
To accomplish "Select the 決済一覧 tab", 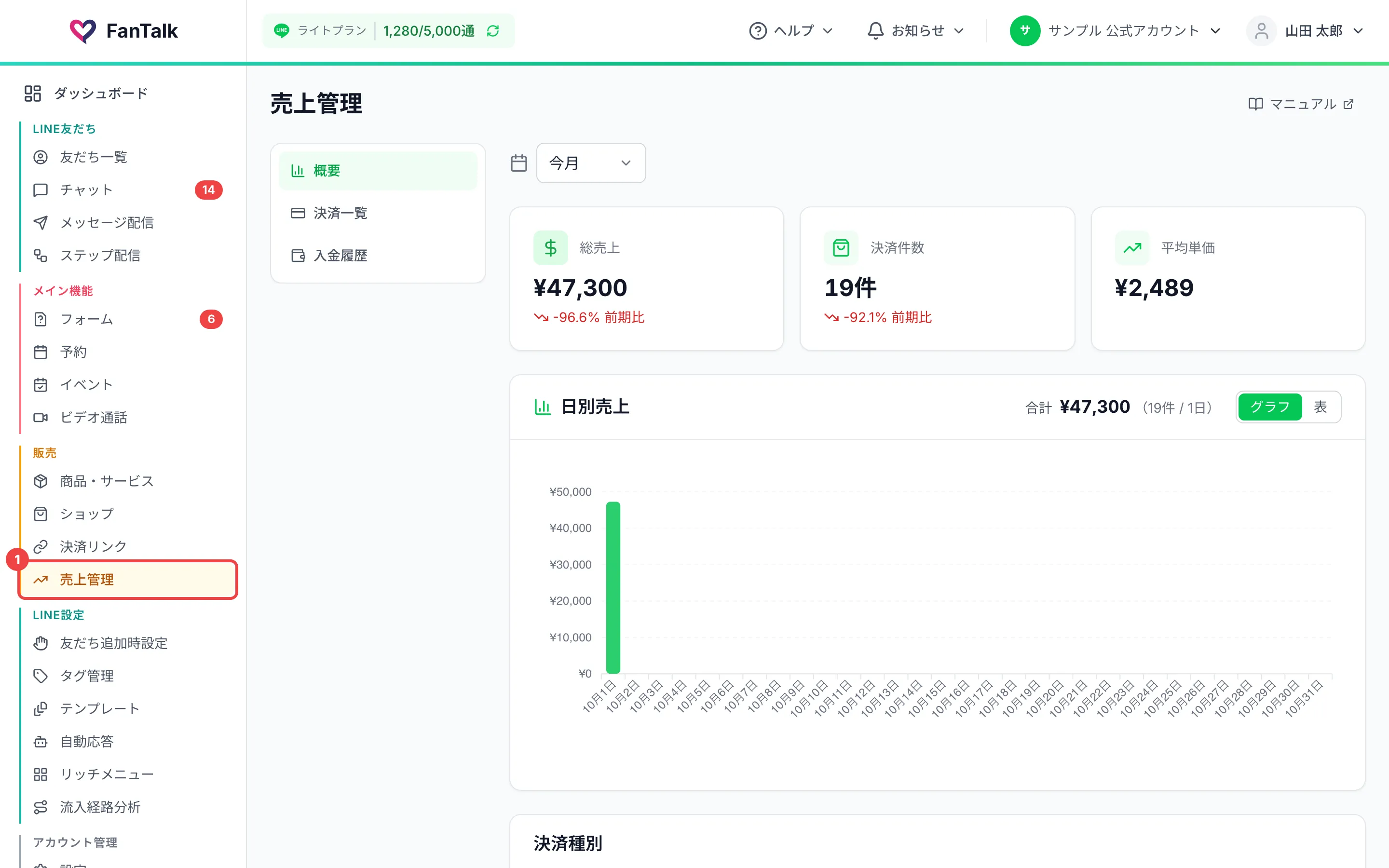I will pyautogui.click(x=378, y=214).
